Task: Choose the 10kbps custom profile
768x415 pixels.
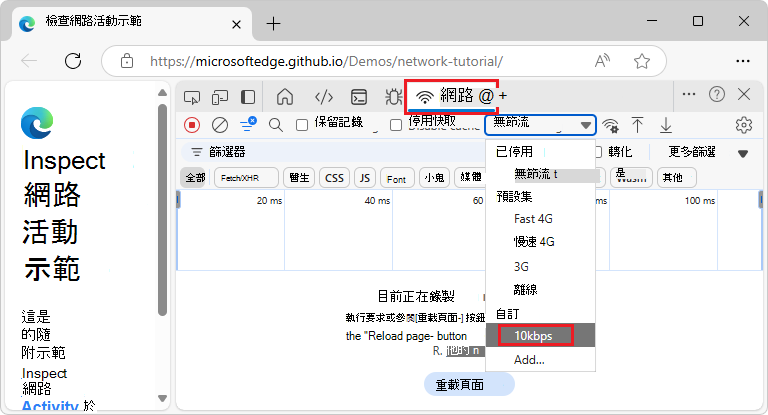Action: (540, 336)
